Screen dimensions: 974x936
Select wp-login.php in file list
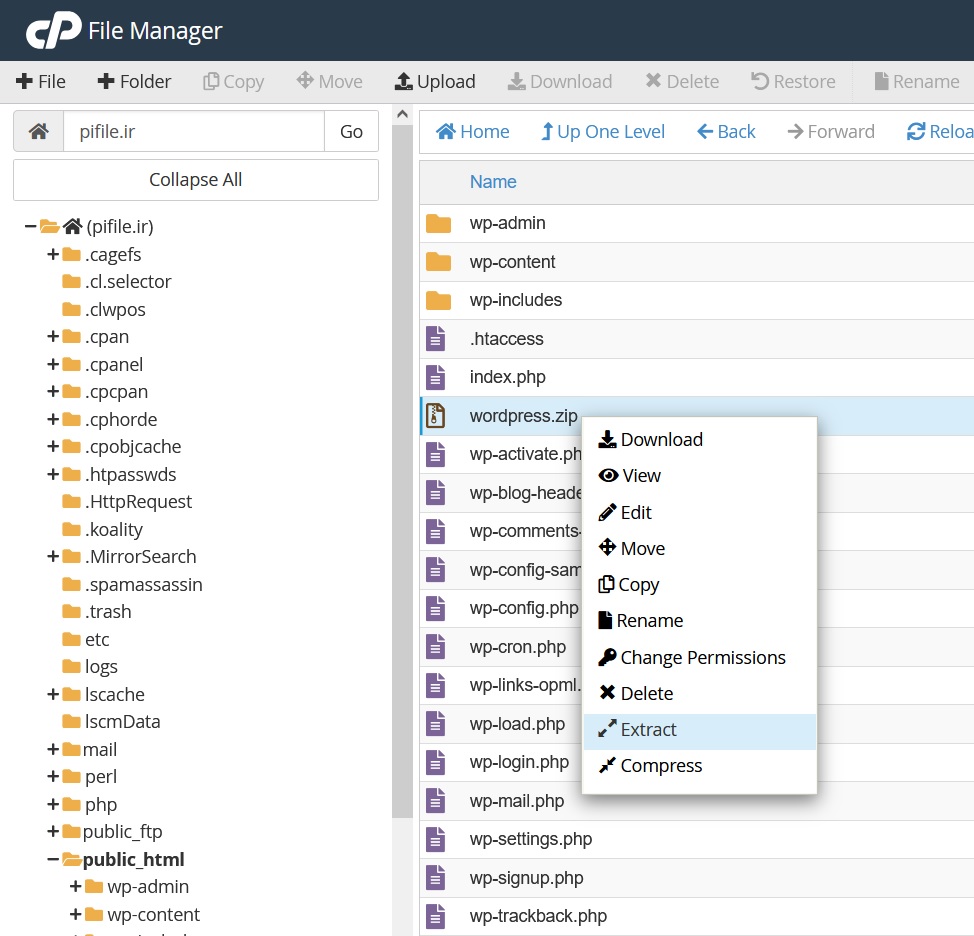(519, 762)
